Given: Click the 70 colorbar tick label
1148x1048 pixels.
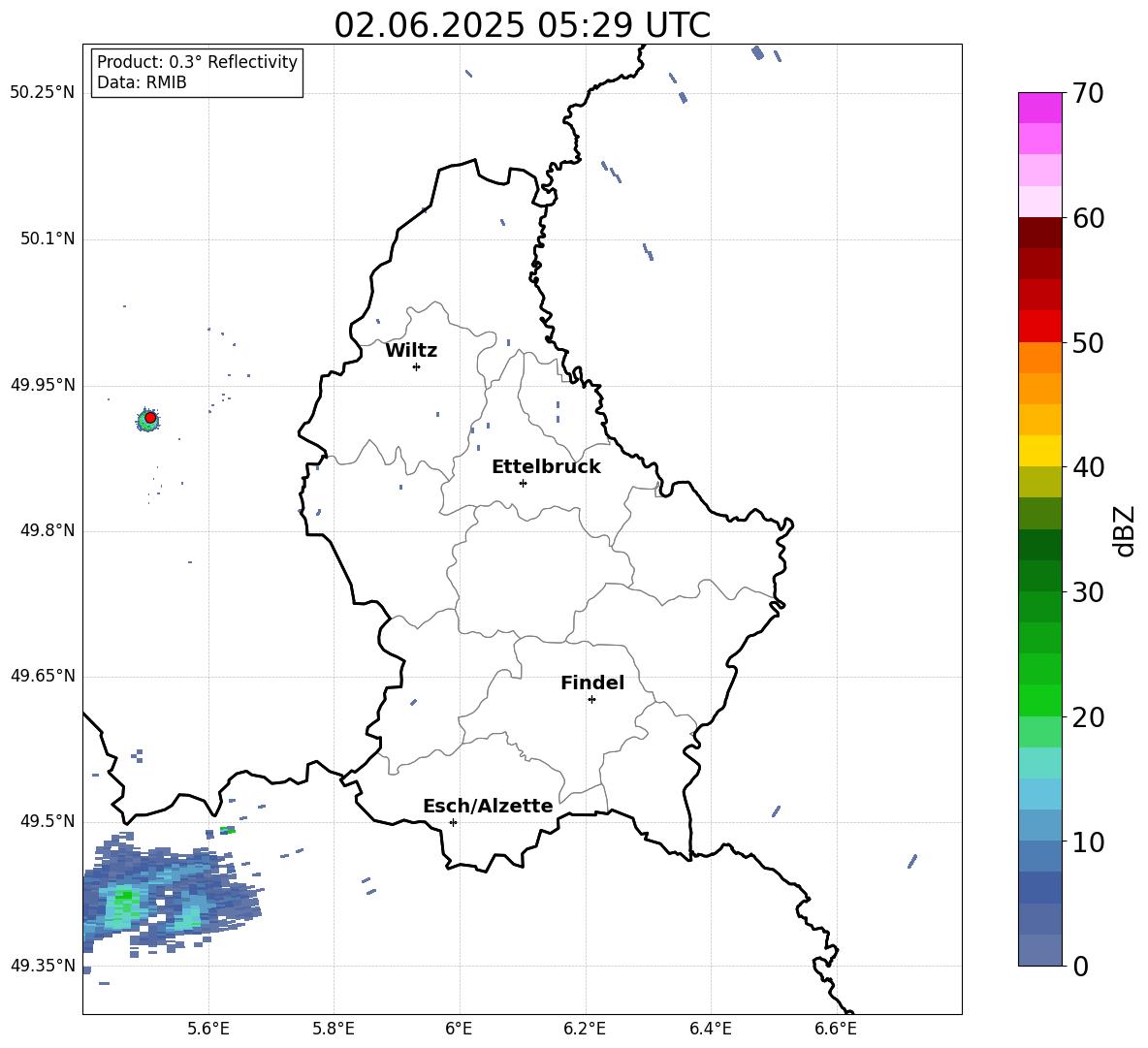Looking at the screenshot, I should (1088, 94).
